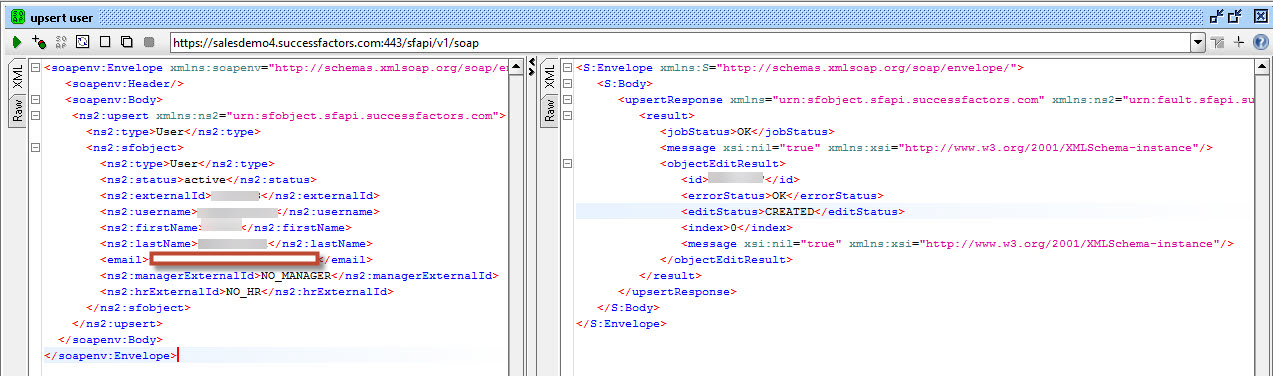Select the Raw tab of the response viewer
Image resolution: width=1273 pixels, height=376 pixels.
[549, 111]
